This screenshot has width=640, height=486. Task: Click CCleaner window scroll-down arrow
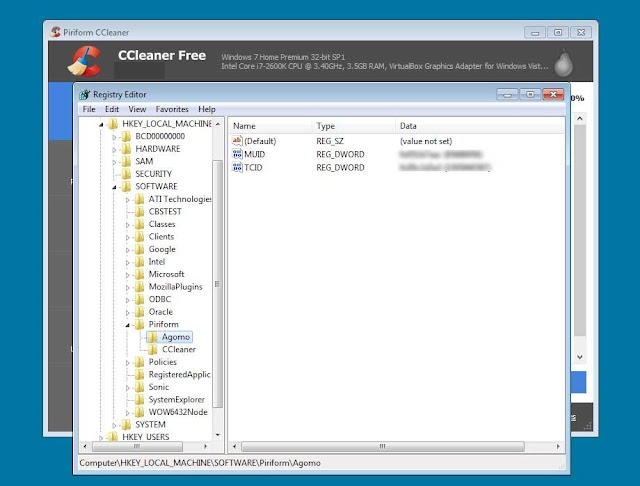pos(580,357)
